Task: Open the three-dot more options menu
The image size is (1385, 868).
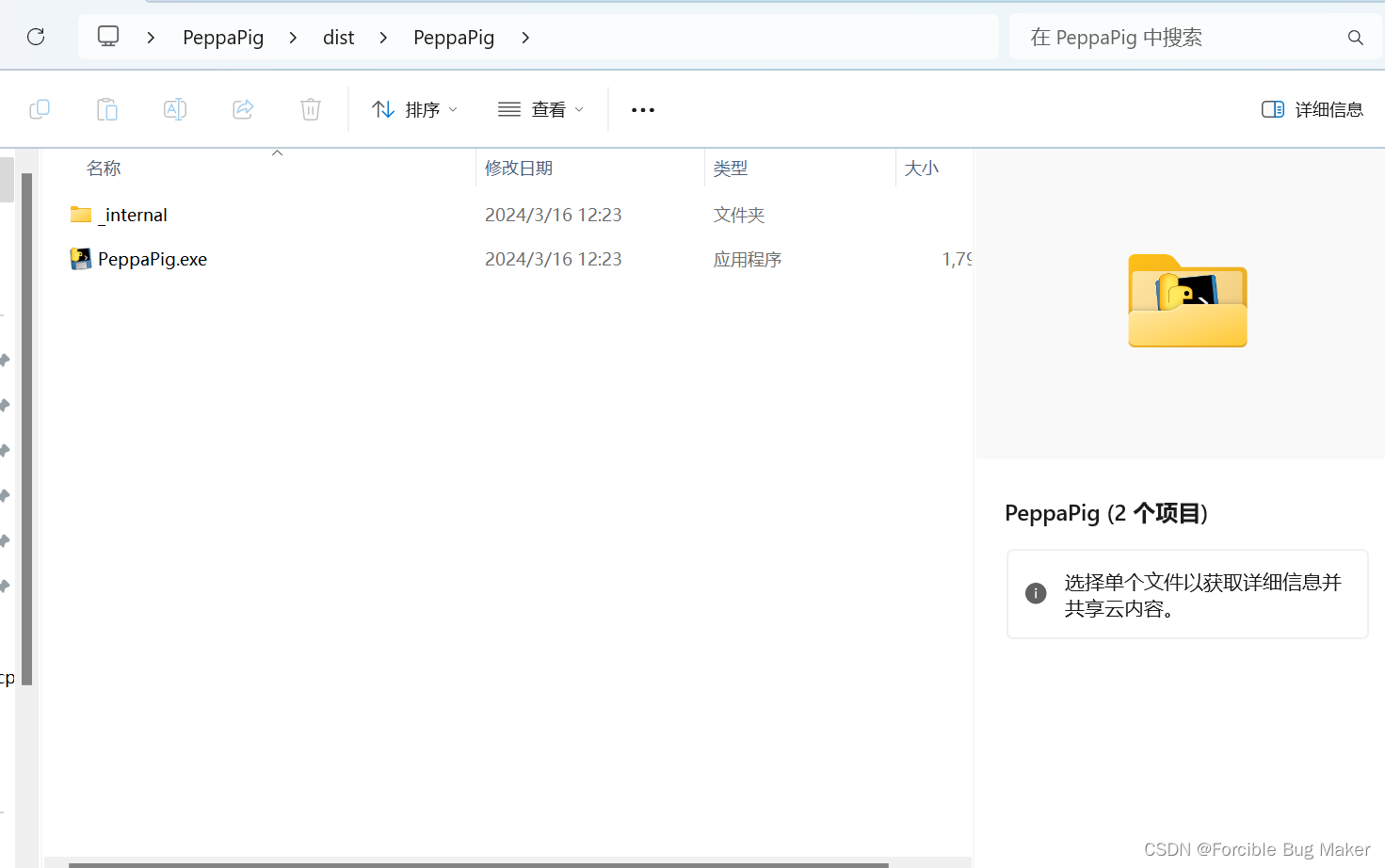Action: point(643,110)
